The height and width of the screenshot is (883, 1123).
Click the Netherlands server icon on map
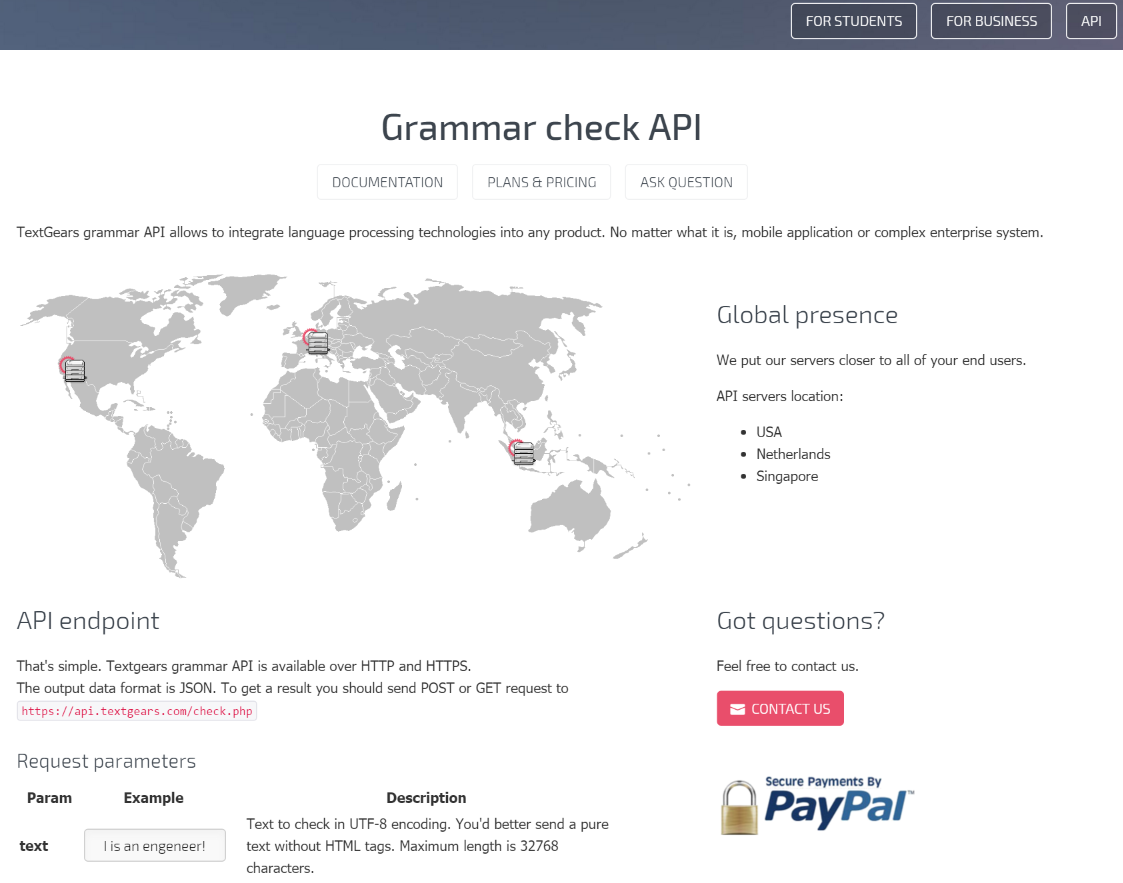pyautogui.click(x=317, y=342)
